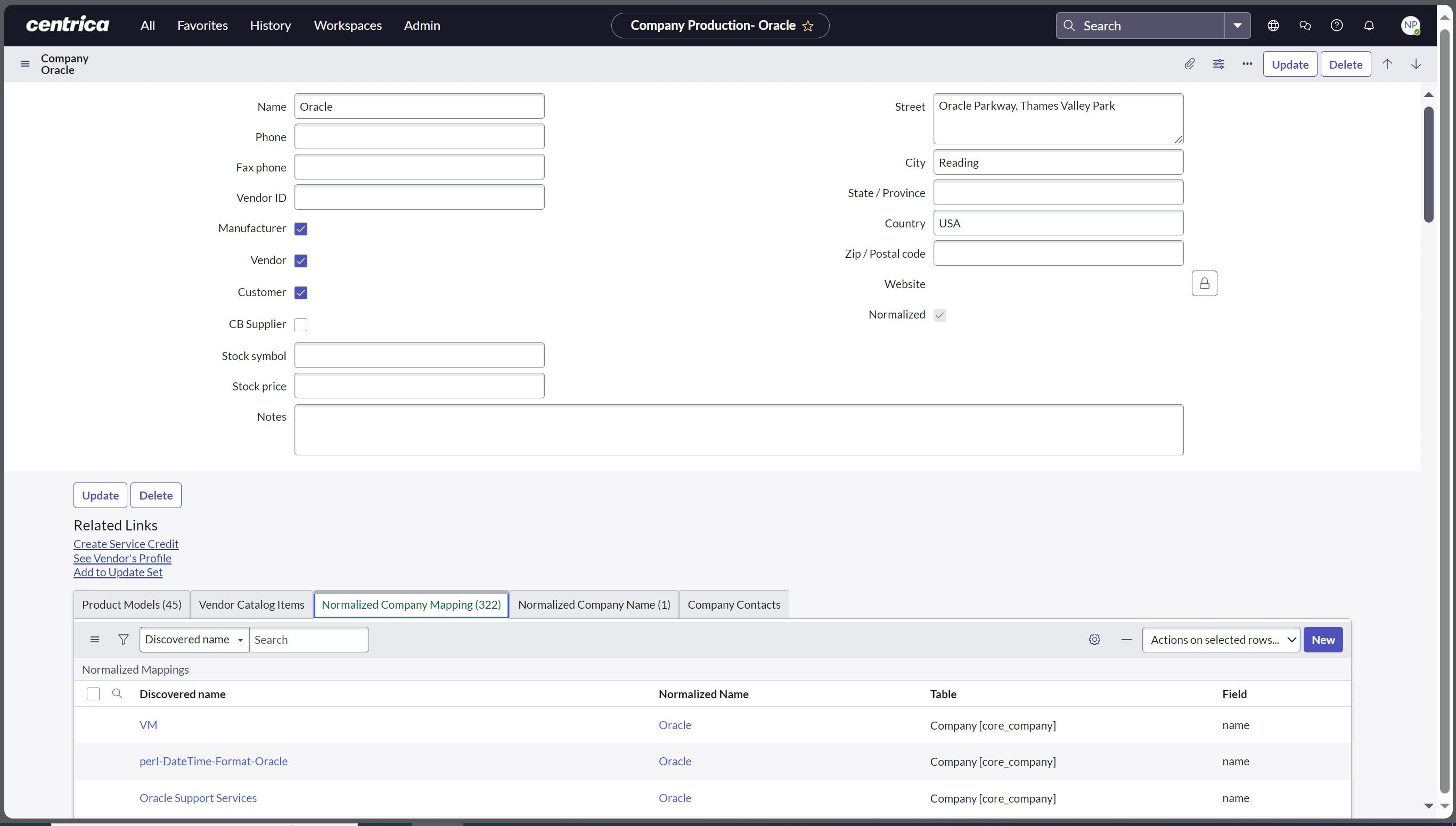
Task: Open list settings gear in Normalized Mappings
Action: 1094,639
